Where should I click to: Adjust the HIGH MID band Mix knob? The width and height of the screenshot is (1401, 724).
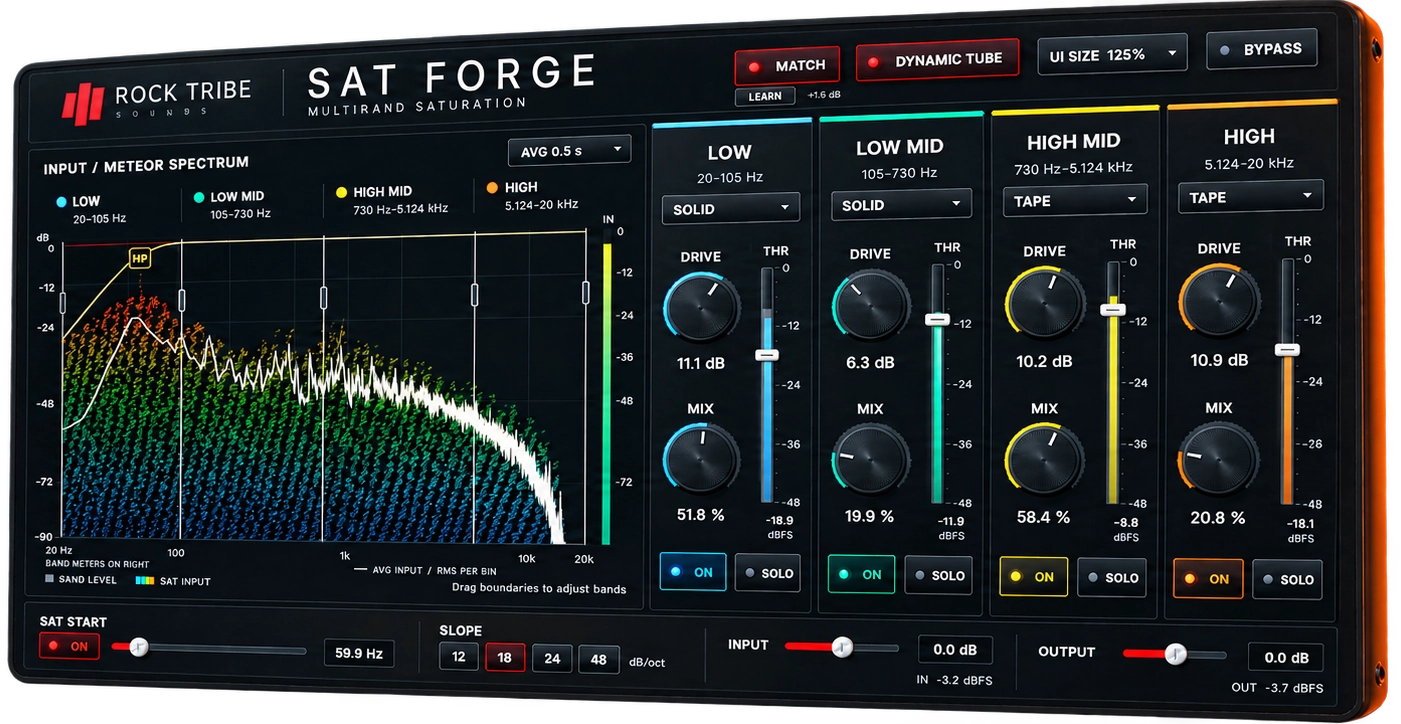(1044, 462)
